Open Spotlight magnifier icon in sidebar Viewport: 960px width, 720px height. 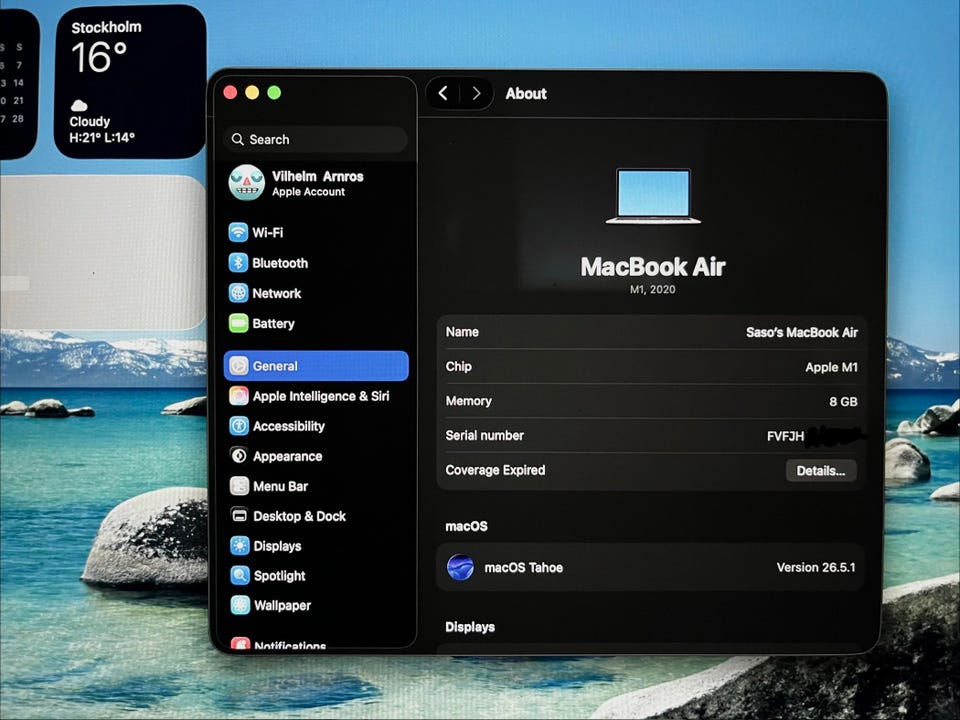(239, 576)
